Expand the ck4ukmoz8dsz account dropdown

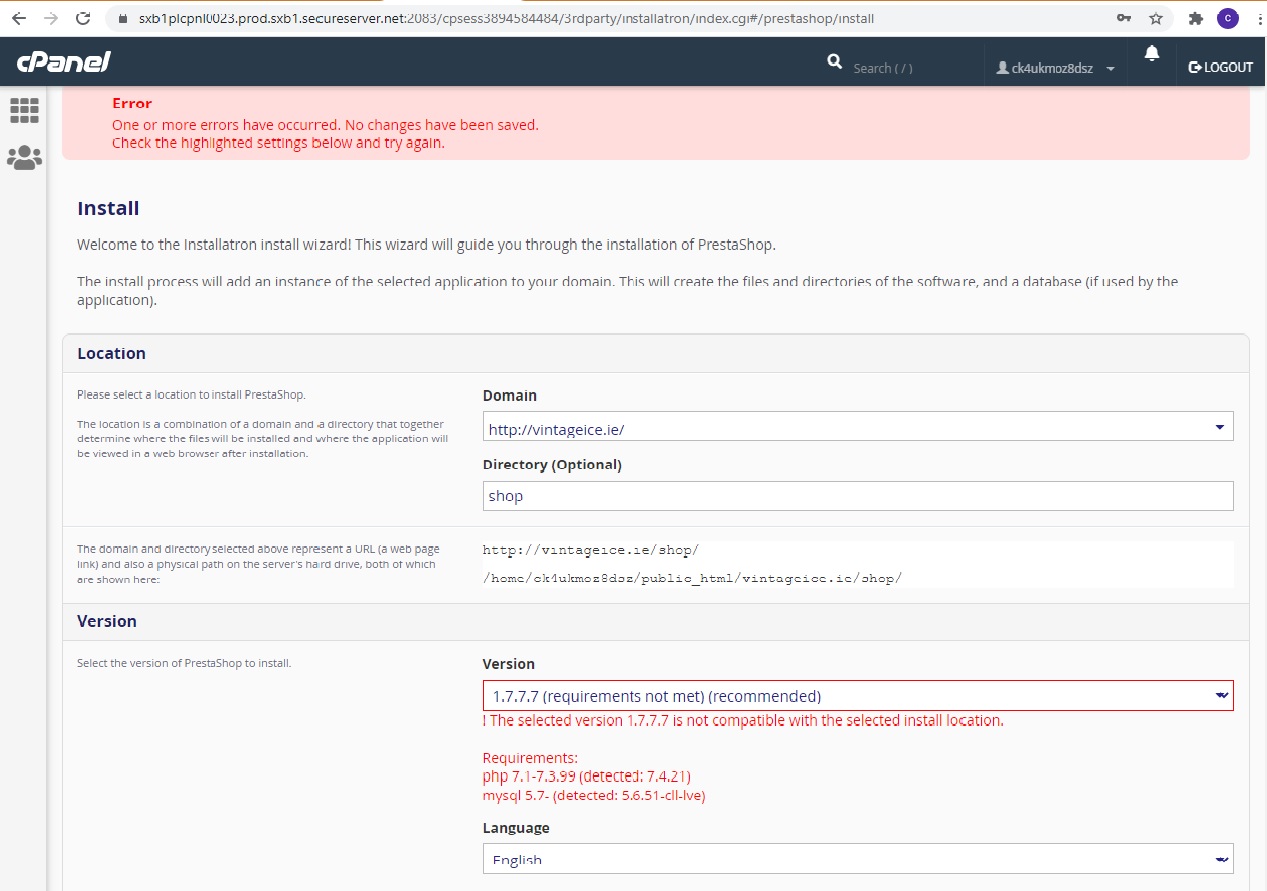point(1109,68)
